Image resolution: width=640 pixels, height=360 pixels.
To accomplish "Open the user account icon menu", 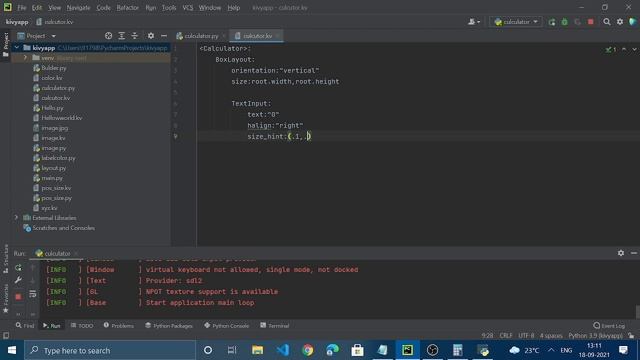I will tap(473, 22).
